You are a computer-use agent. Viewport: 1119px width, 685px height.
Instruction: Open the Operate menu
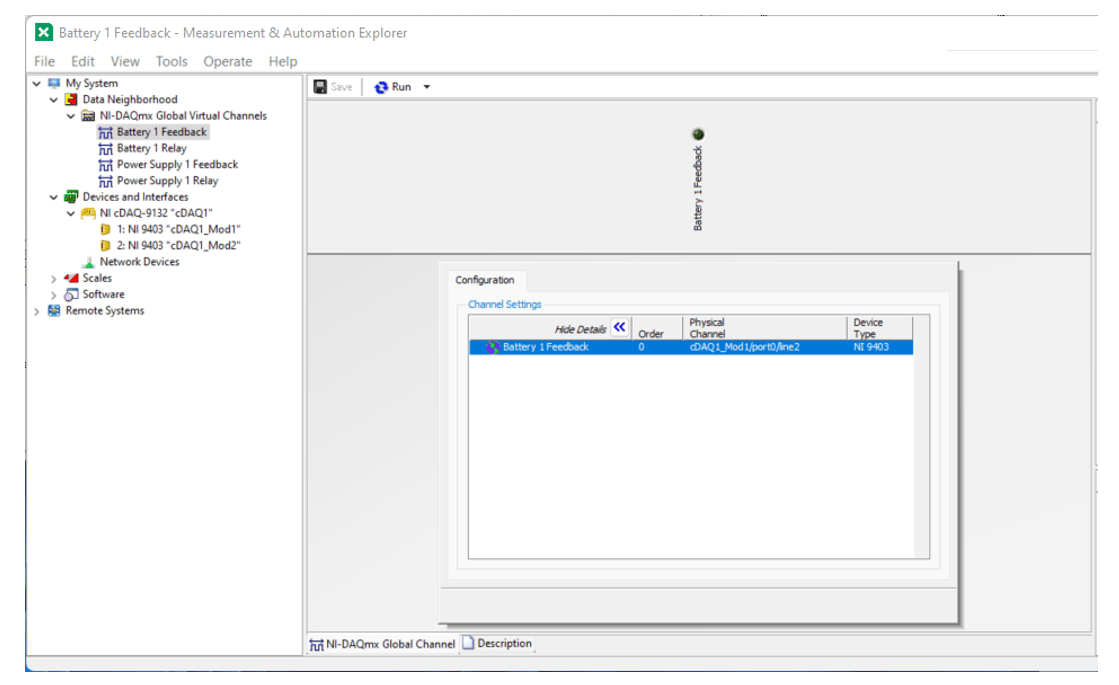coord(228,61)
